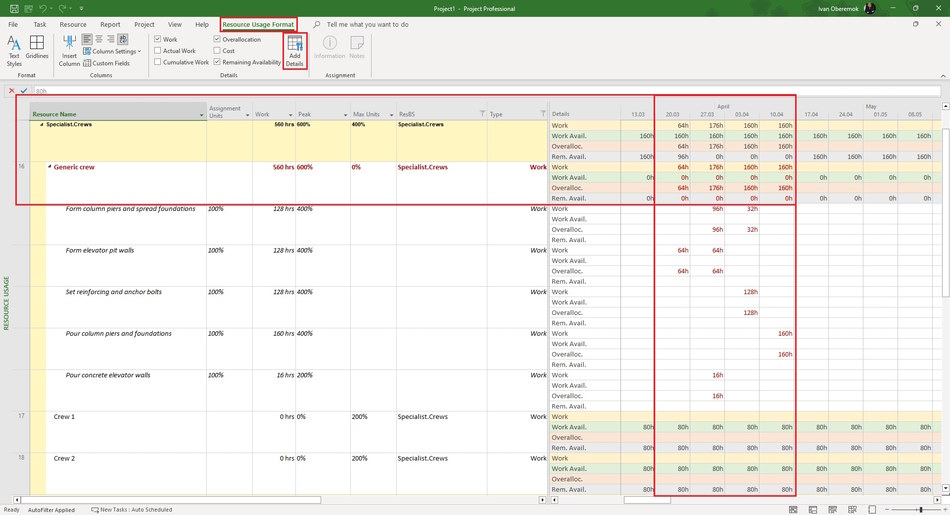
Task: Align column text left
Action: (x=87, y=39)
